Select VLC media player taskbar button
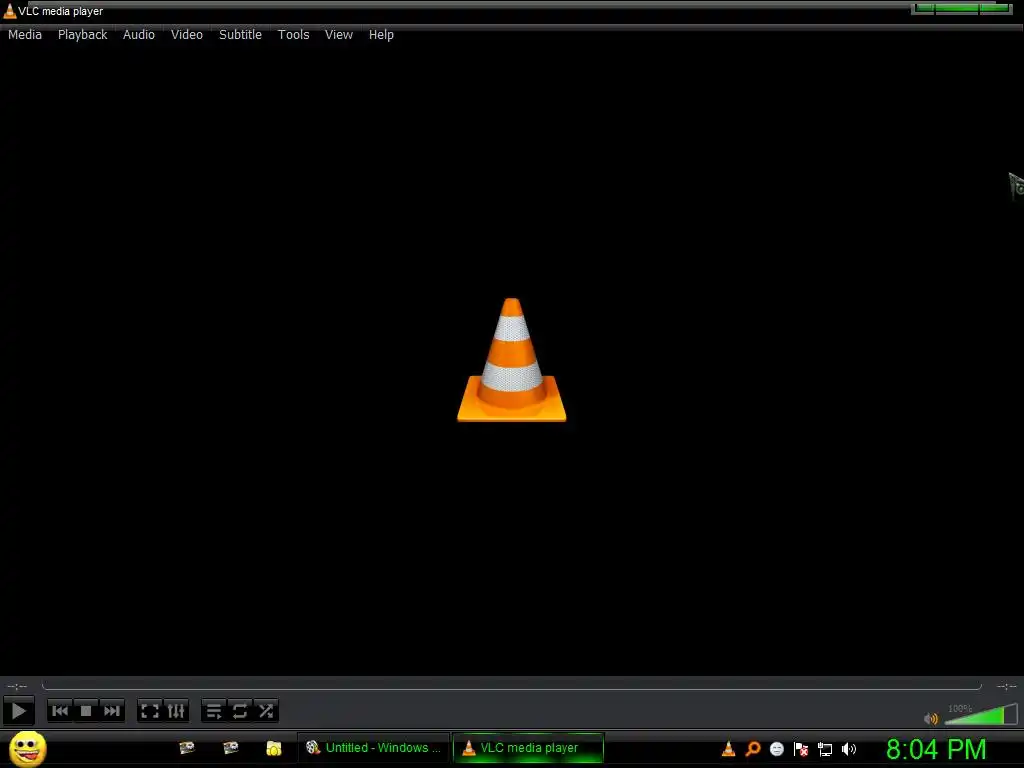Image resolution: width=1024 pixels, height=768 pixels. pos(528,748)
